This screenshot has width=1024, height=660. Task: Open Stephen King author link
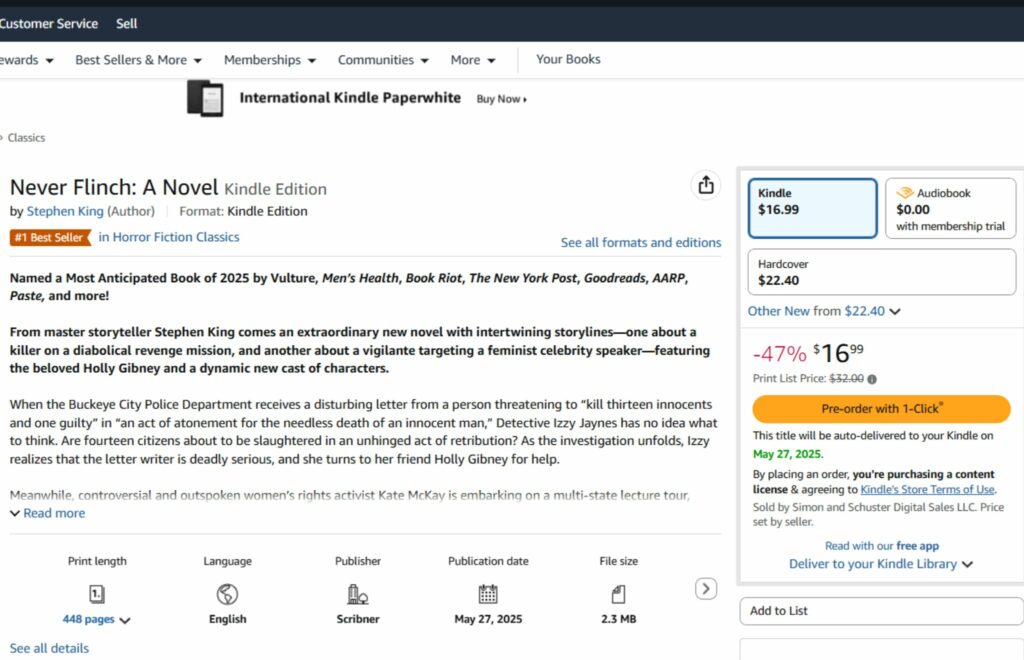(x=65, y=212)
